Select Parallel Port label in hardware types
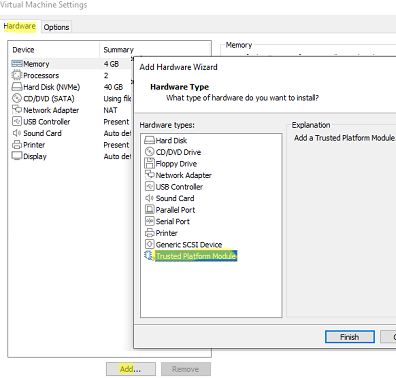Viewport: 396px width, 378px height. coord(175,210)
